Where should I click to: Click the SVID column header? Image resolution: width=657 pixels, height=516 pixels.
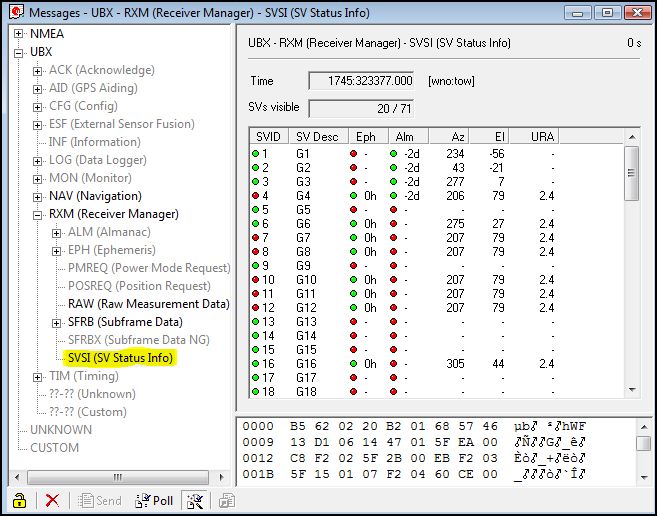268,136
